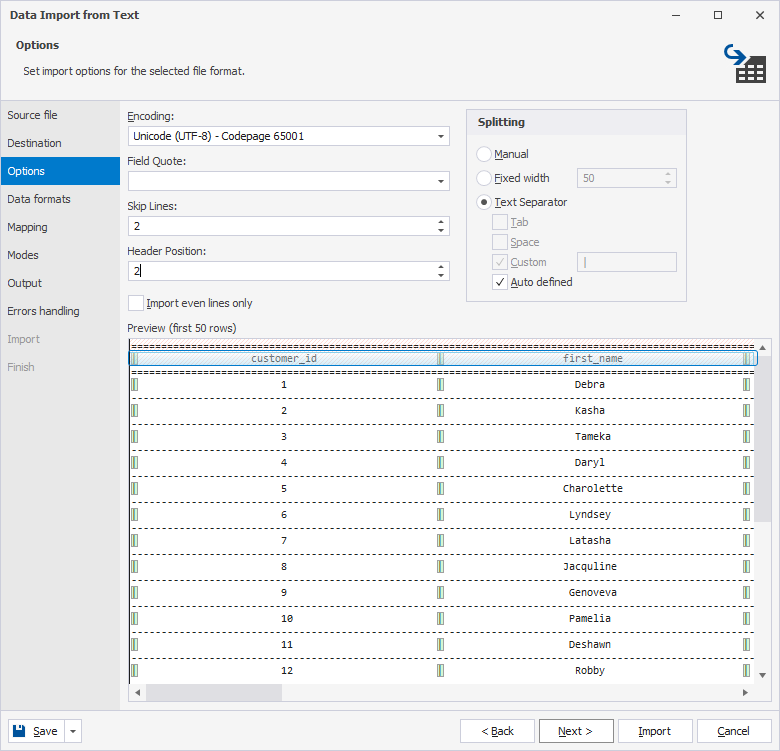Click the floppy disk Save icon
780x751 pixels.
19,731
